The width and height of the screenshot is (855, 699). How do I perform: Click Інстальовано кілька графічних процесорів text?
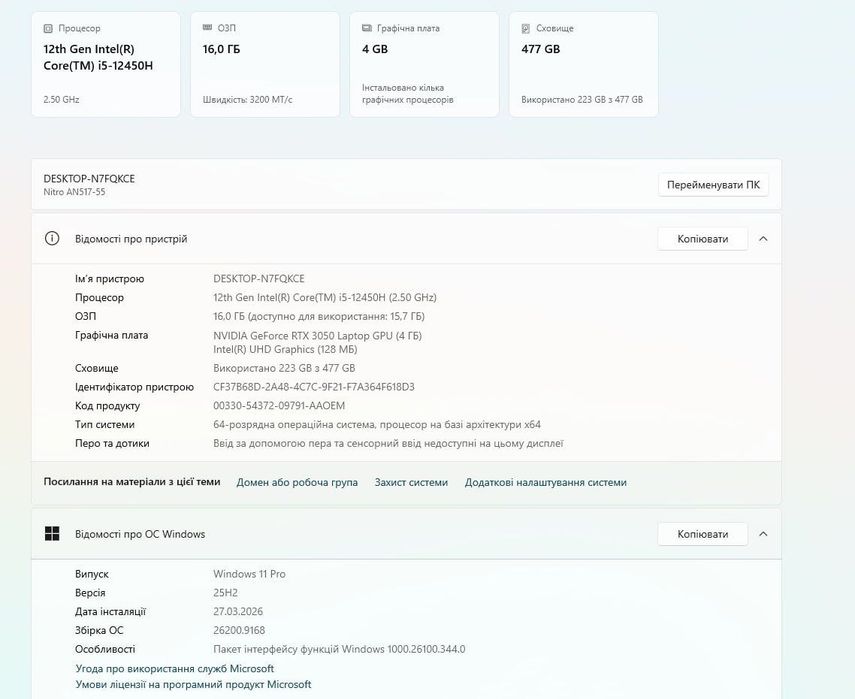(x=407, y=94)
